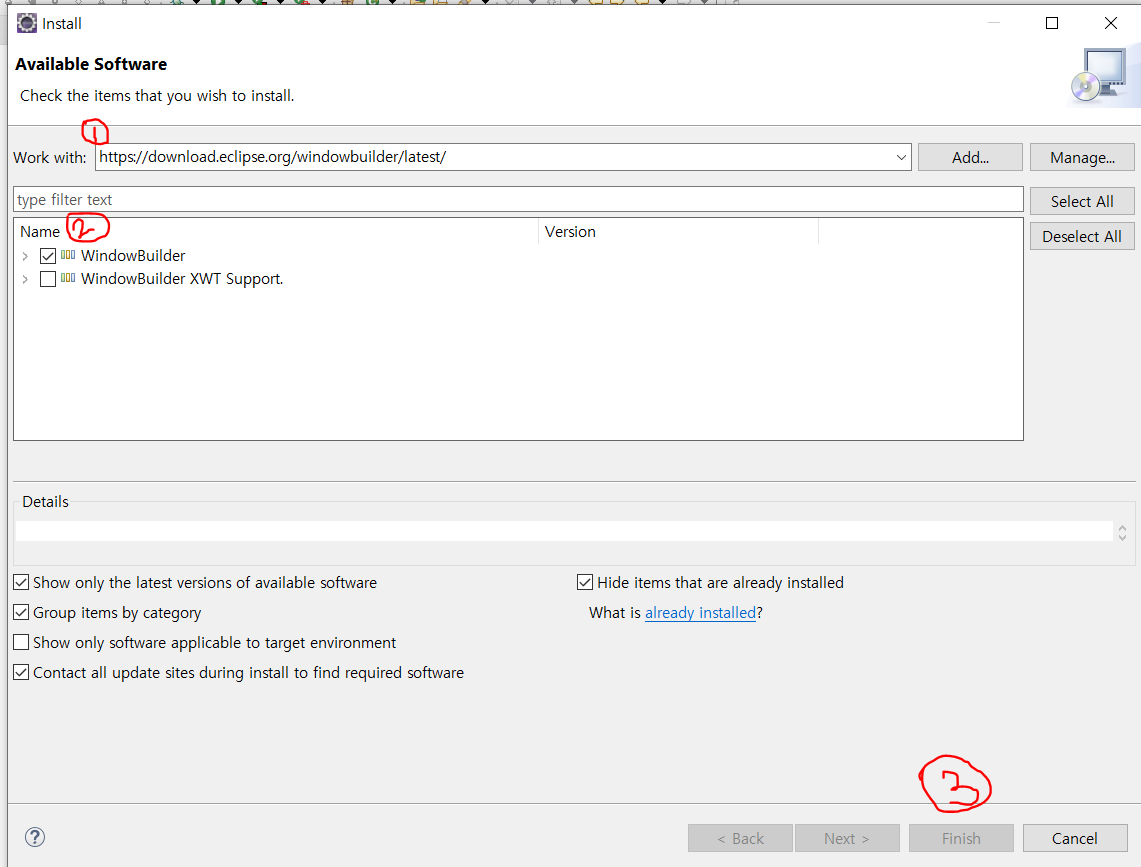Click the disabled Finish button
Image resolution: width=1141 pixels, height=867 pixels.
coord(961,838)
